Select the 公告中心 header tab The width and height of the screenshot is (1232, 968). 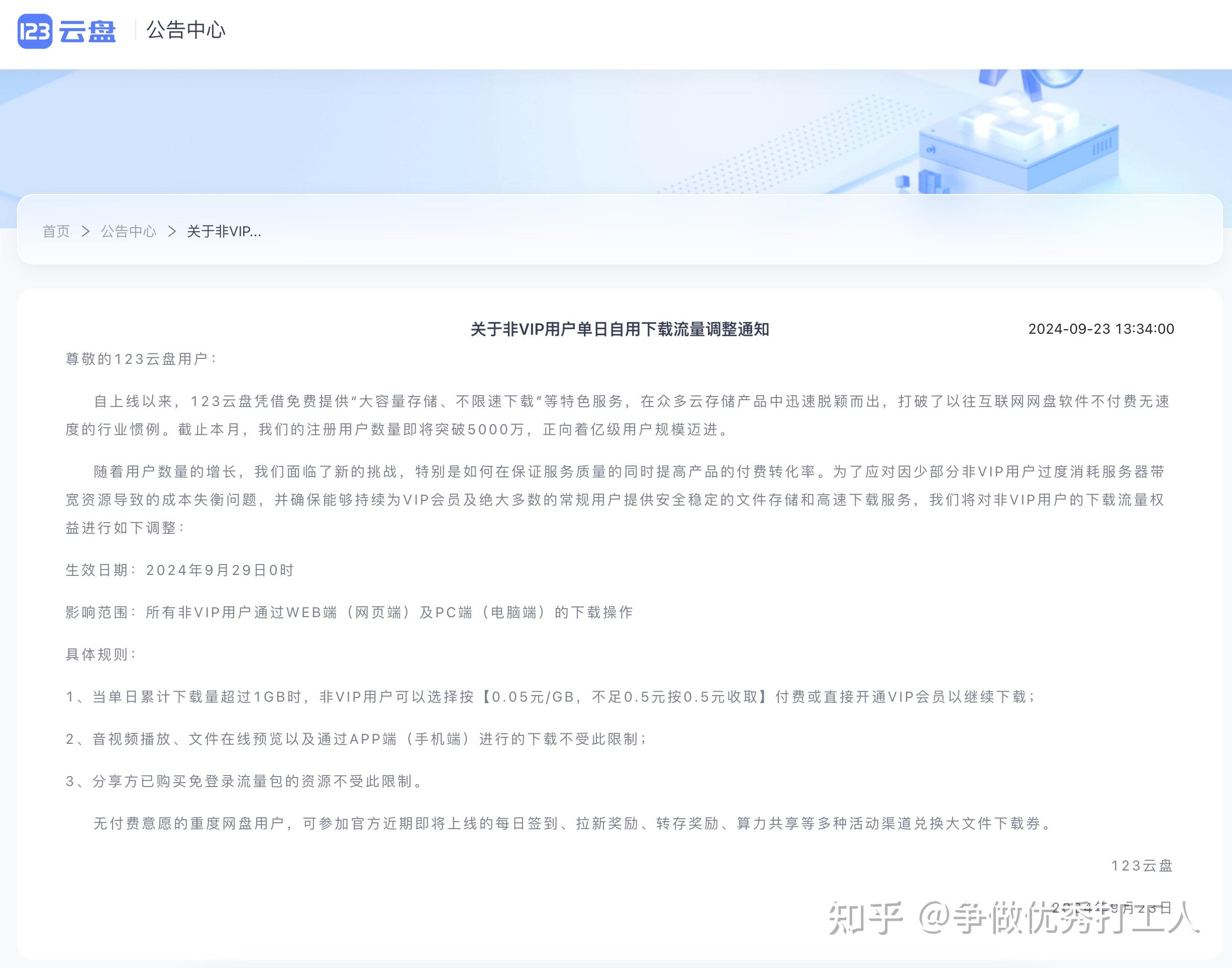click(x=186, y=31)
